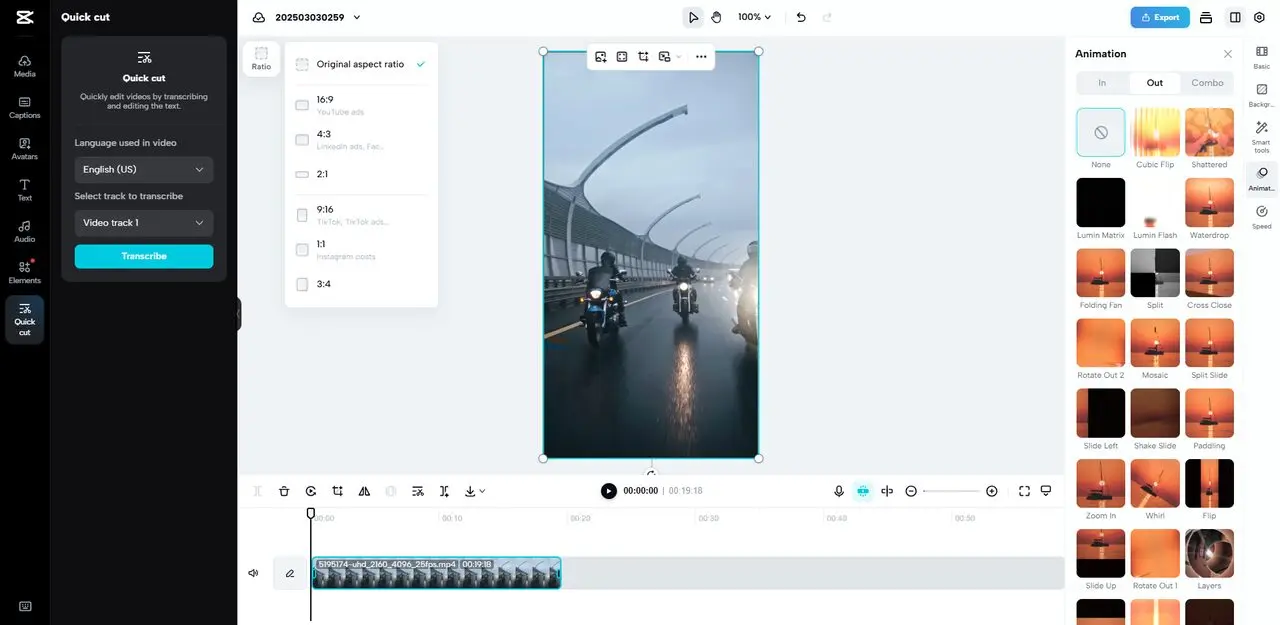Click the quick cut transcript icon in timeline toolbar
1280x625 pixels.
[x=418, y=491]
